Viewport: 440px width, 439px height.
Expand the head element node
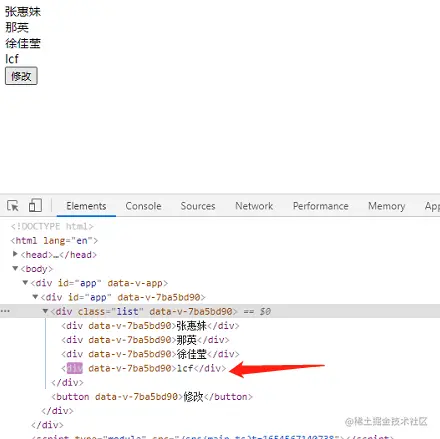pyautogui.click(x=15, y=254)
